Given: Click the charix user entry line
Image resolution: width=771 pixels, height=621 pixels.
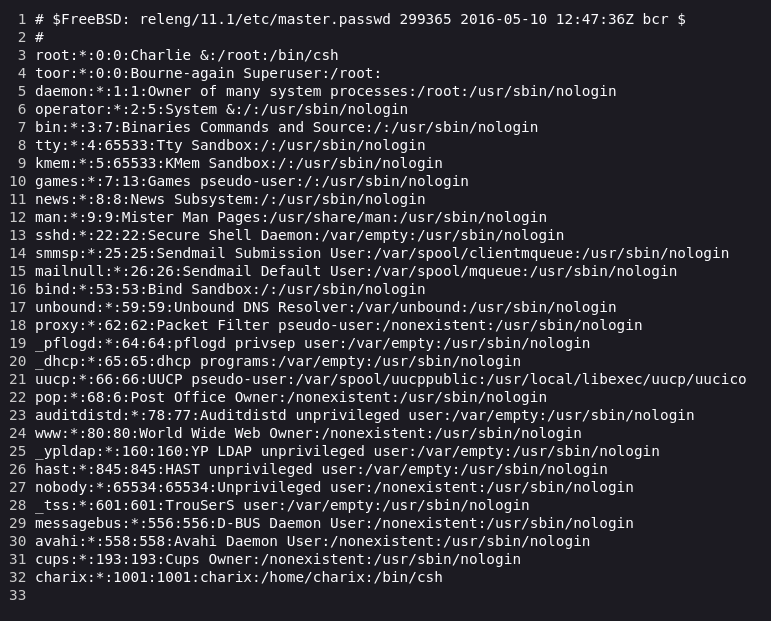Looking at the screenshot, I should 238,577.
